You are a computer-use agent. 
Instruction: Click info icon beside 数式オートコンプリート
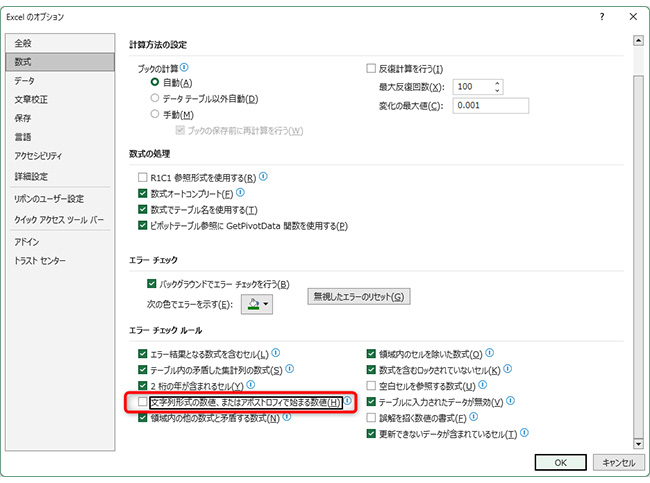(x=240, y=192)
